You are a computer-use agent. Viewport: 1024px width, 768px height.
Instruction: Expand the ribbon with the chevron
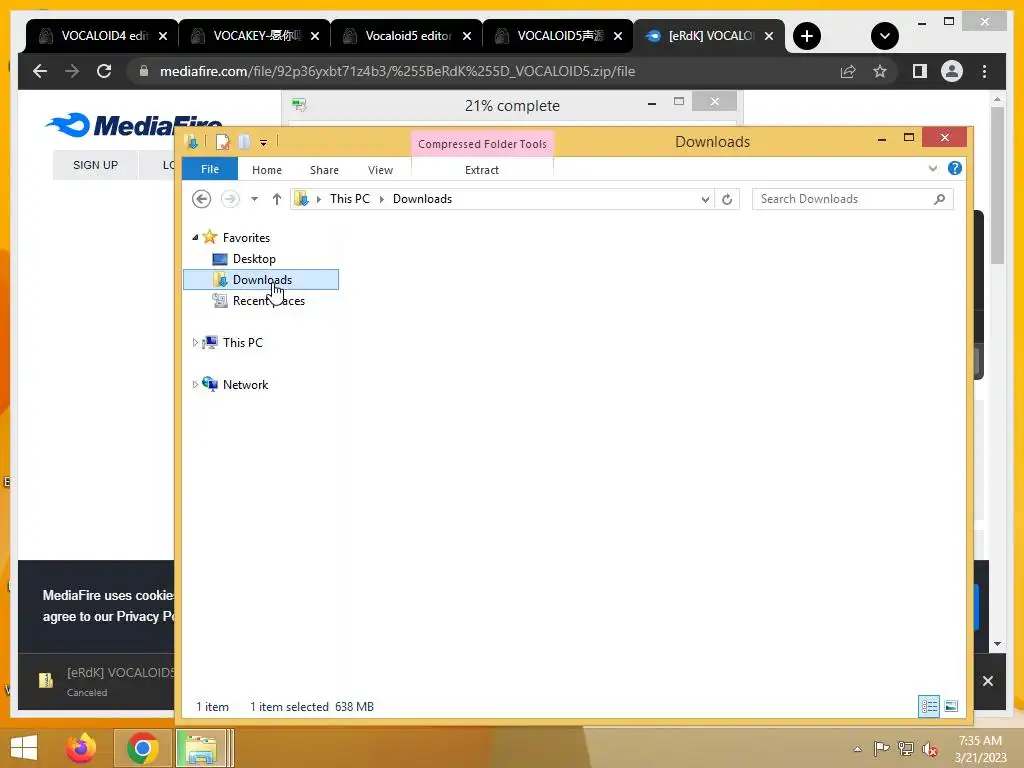point(933,168)
